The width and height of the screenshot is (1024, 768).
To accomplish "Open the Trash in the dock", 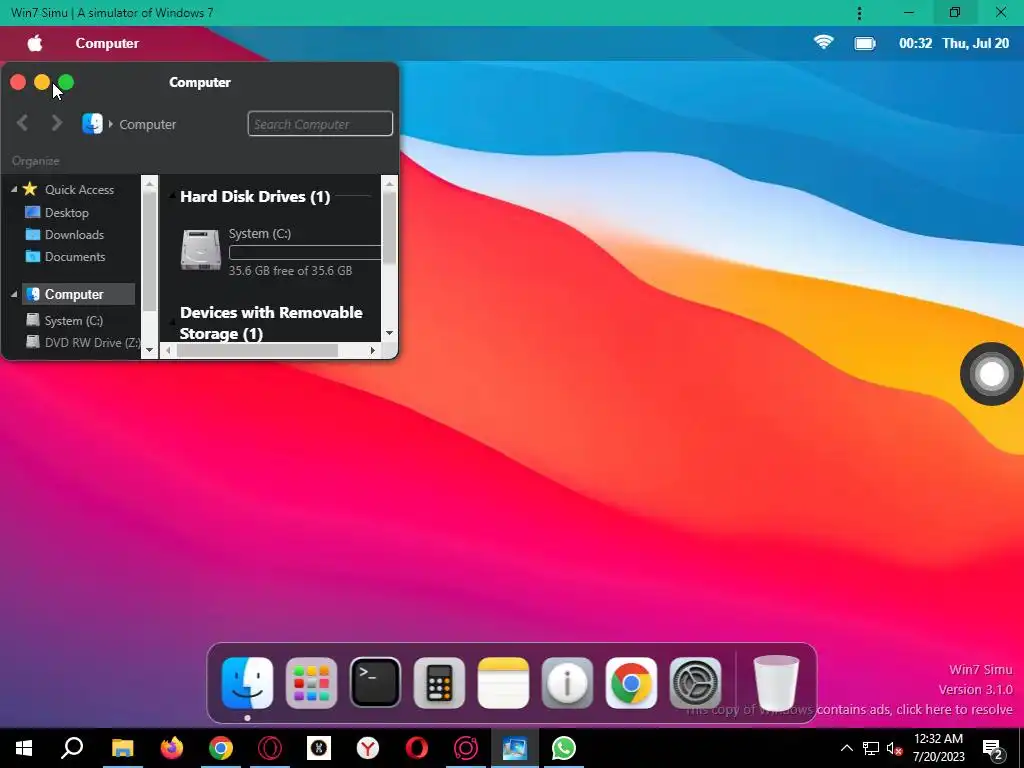I will (776, 683).
